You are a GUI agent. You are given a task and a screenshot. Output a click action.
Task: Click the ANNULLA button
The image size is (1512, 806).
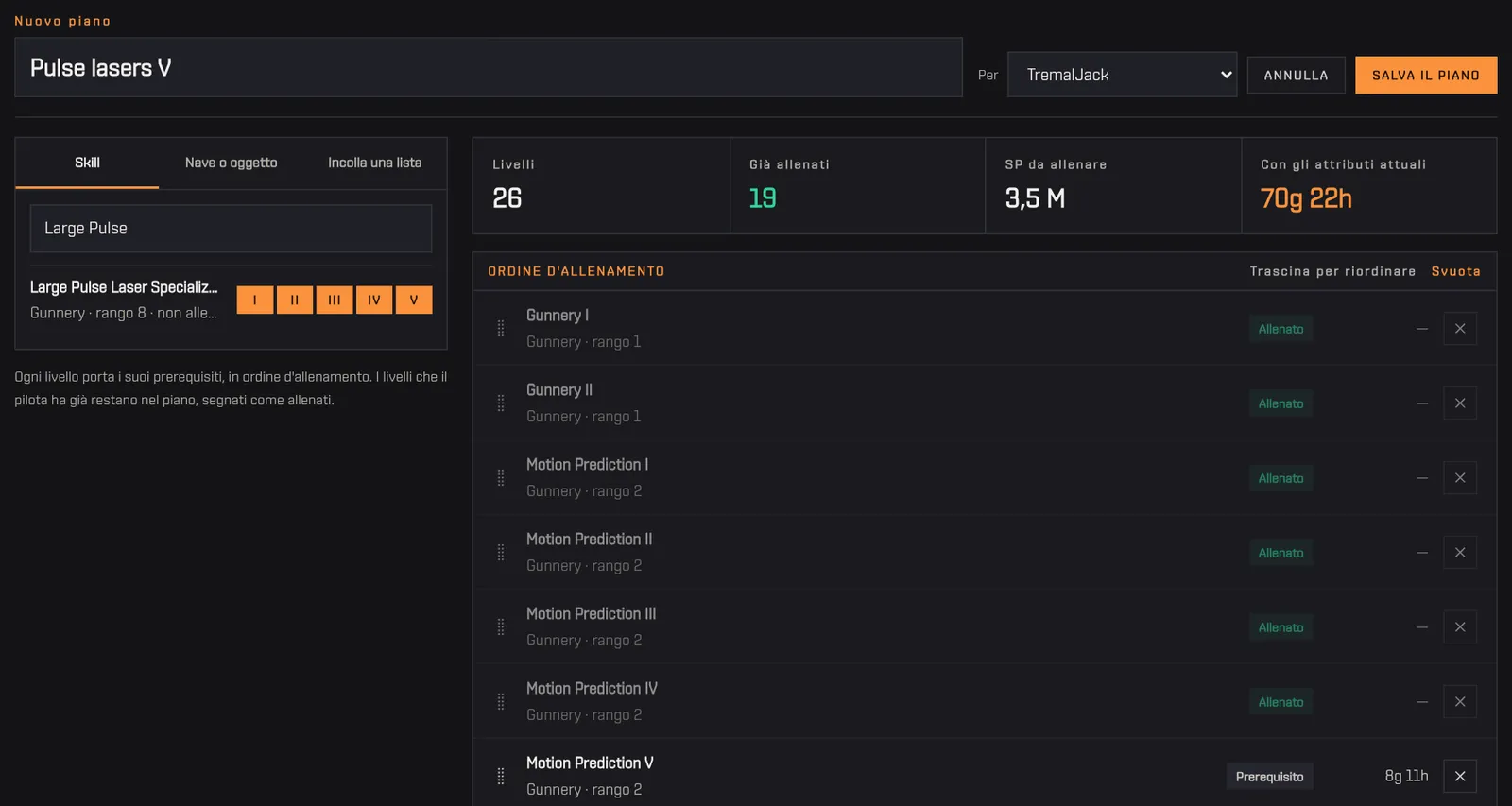click(1297, 76)
